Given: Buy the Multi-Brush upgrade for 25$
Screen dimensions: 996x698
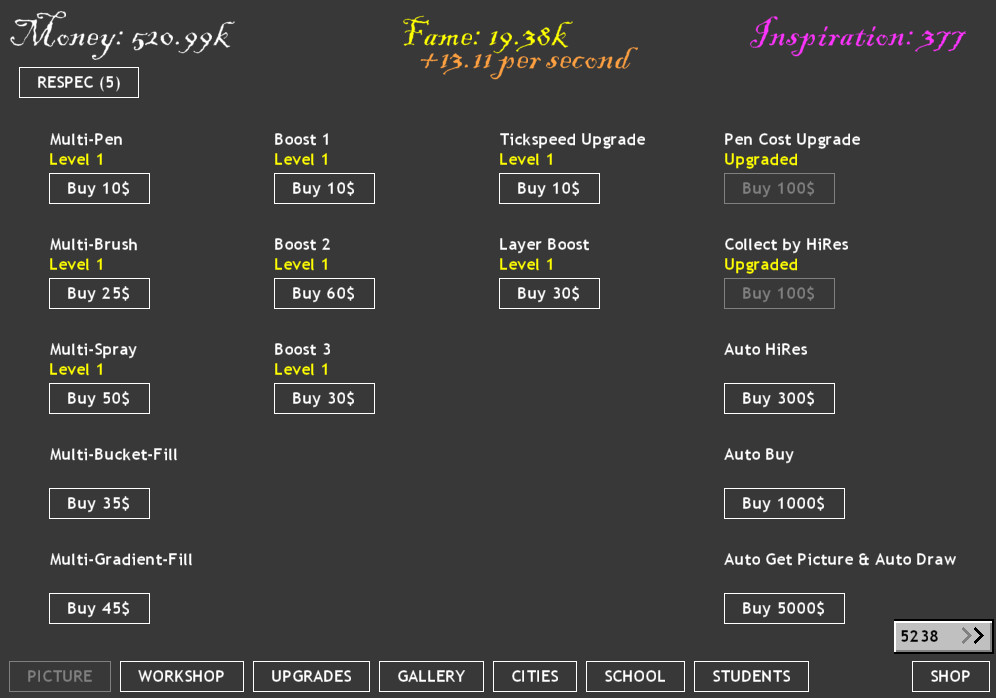Looking at the screenshot, I should pyautogui.click(x=99, y=293).
